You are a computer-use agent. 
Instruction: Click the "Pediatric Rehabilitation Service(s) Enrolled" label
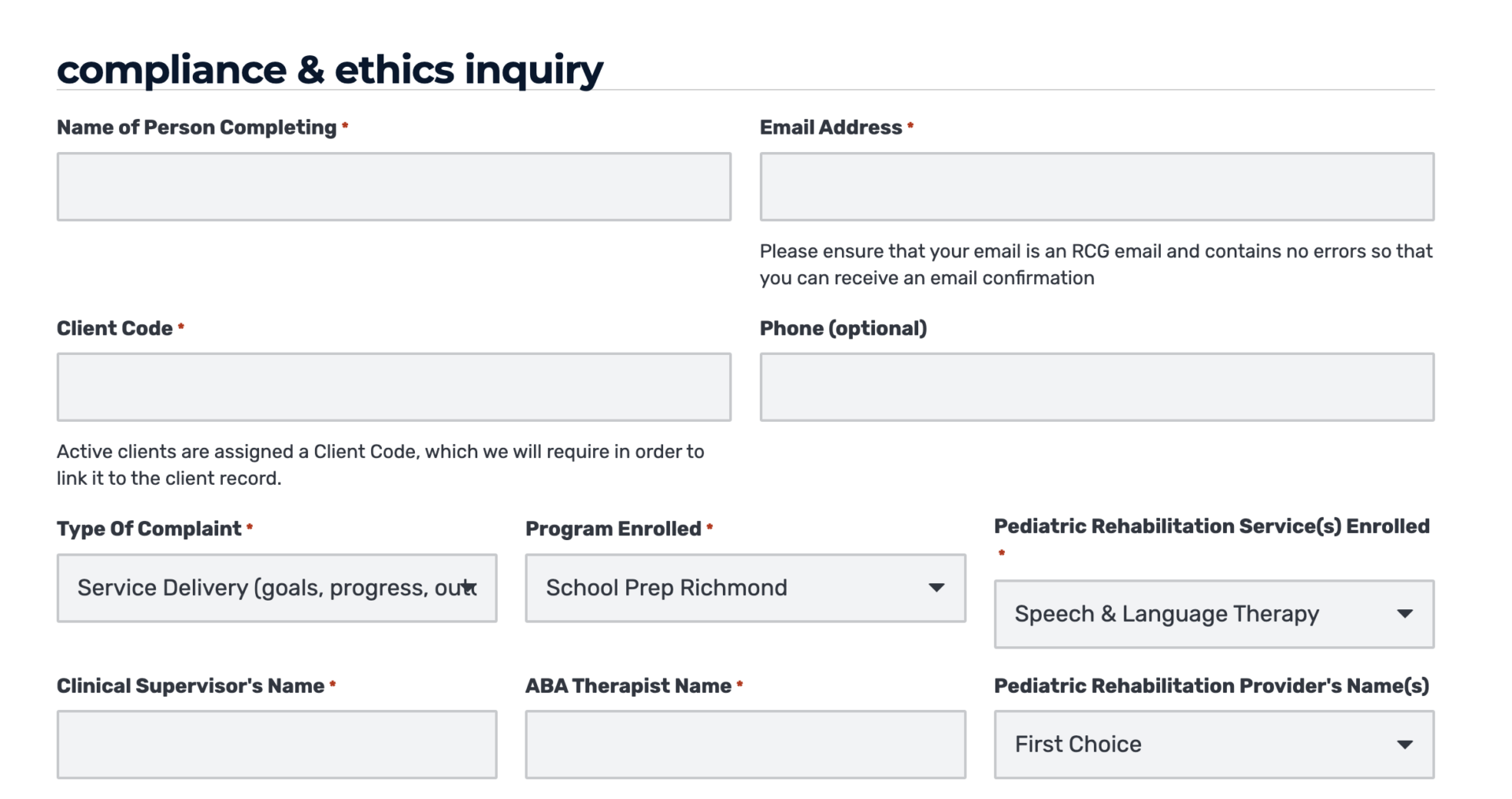click(1211, 527)
